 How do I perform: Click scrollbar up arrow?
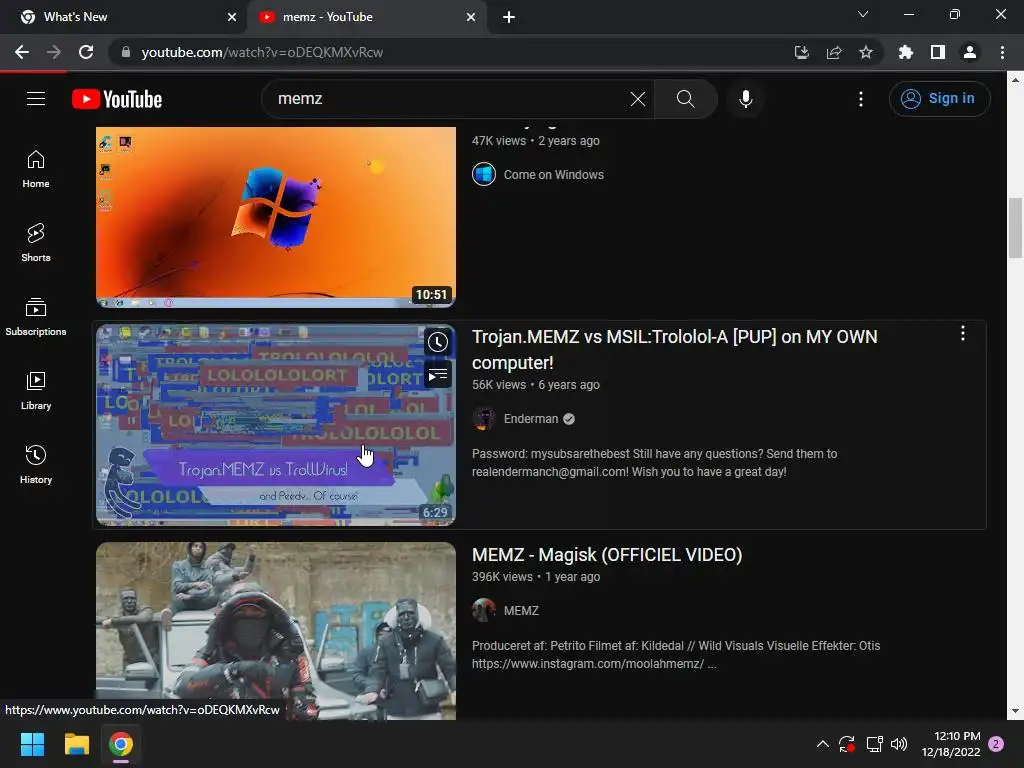click(x=1015, y=80)
